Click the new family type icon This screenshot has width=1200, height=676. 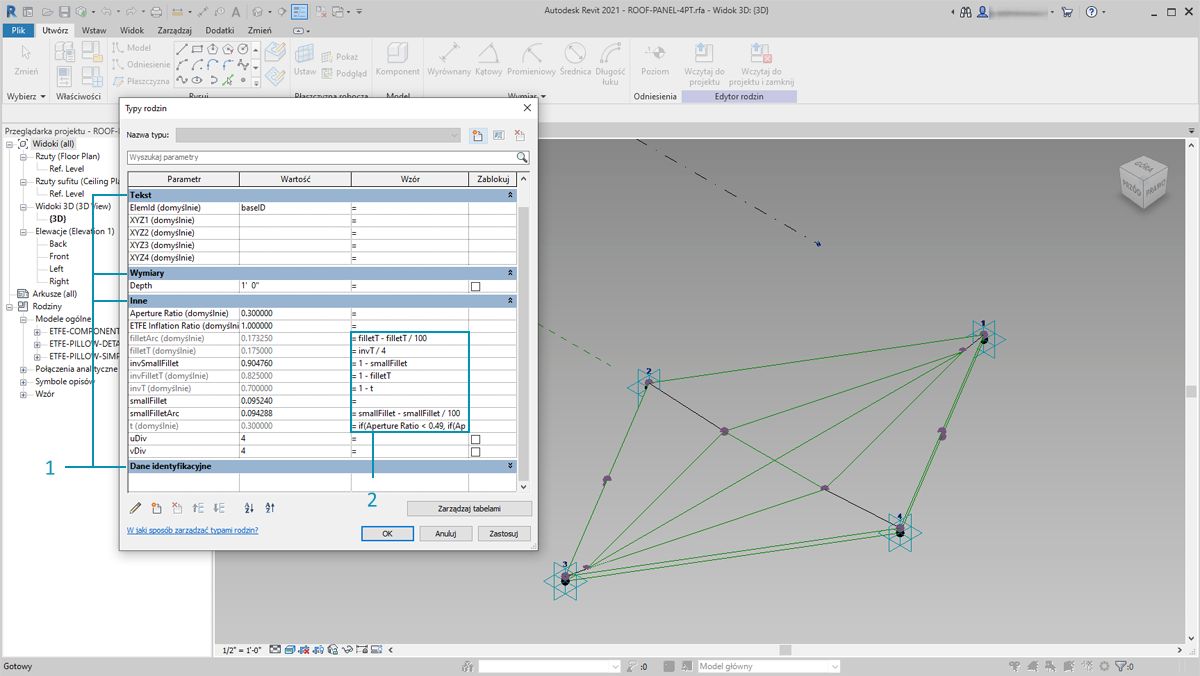point(478,135)
